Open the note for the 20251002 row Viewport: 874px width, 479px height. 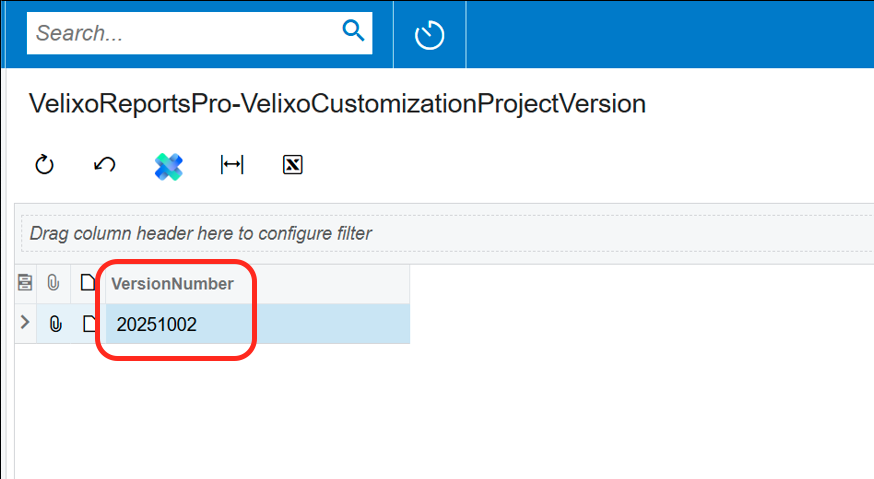pos(89,323)
